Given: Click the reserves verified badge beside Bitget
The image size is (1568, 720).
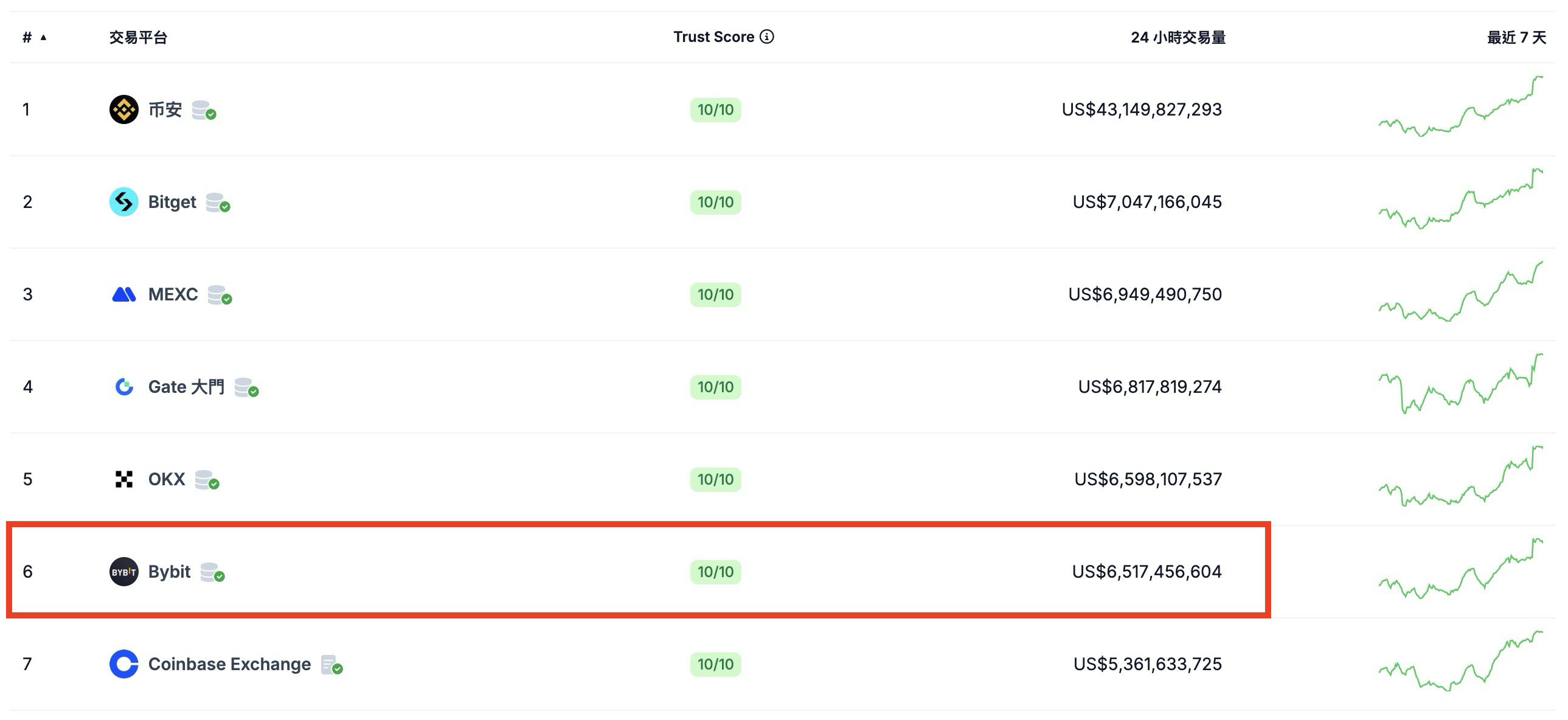Looking at the screenshot, I should pyautogui.click(x=218, y=202).
